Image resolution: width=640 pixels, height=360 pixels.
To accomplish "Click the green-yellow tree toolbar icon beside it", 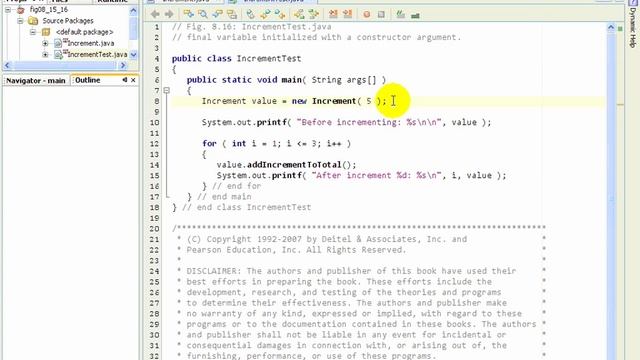I will pyautogui.click(x=313, y=14).
